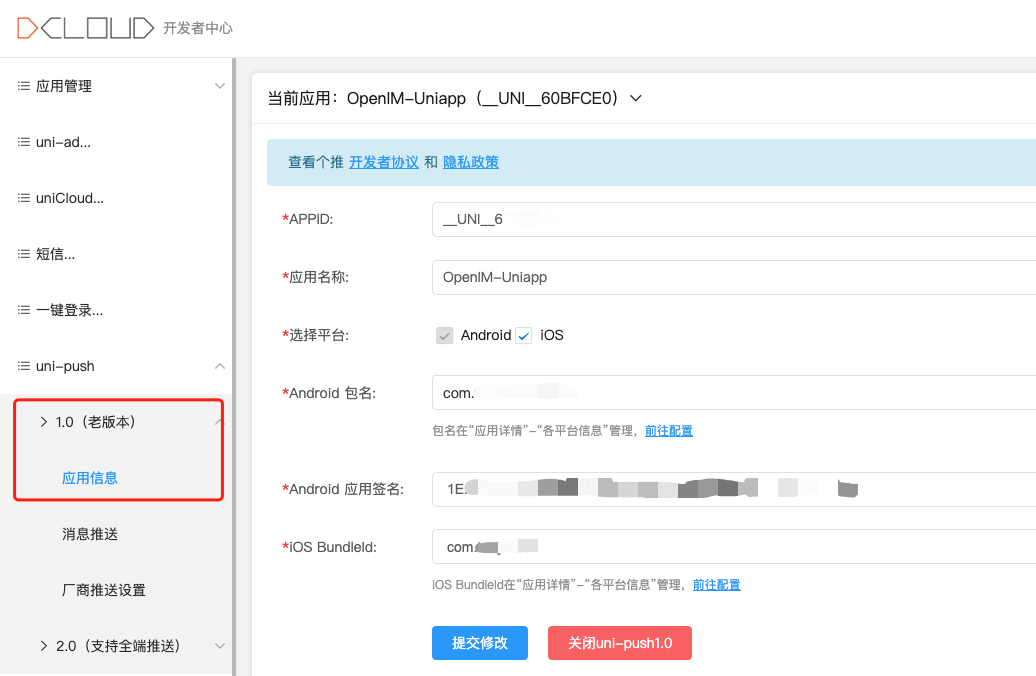1036x676 pixels.
Task: Click the 应用名称 input field
Action: tap(730, 277)
